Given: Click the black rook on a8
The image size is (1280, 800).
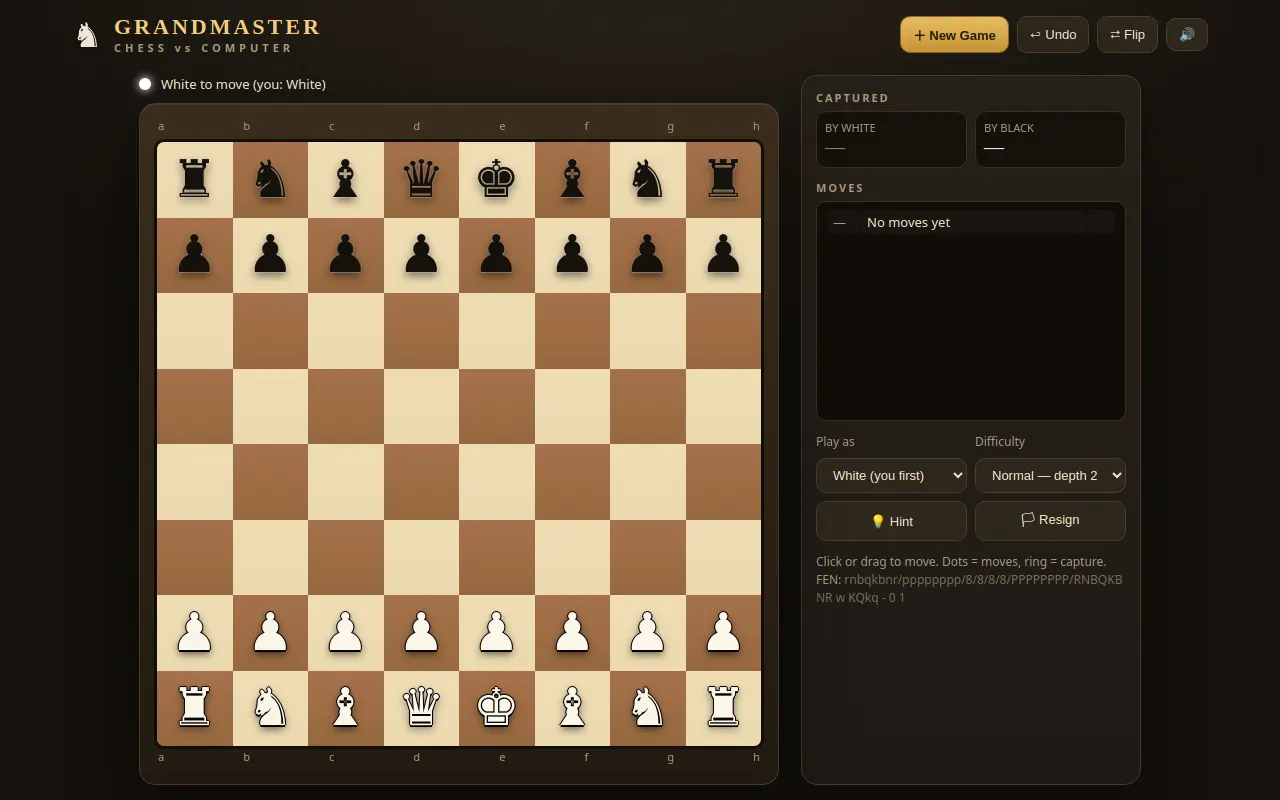Looking at the screenshot, I should pos(195,180).
